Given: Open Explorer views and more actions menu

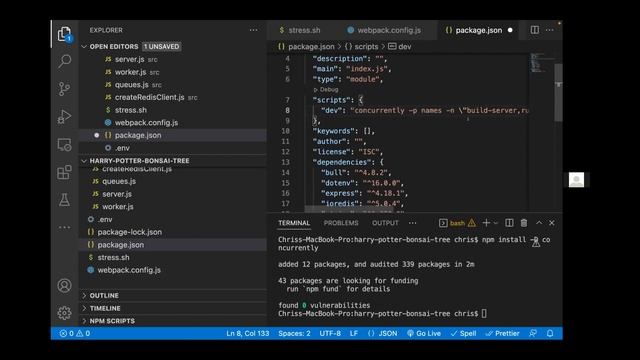Looking at the screenshot, I should click(x=253, y=30).
